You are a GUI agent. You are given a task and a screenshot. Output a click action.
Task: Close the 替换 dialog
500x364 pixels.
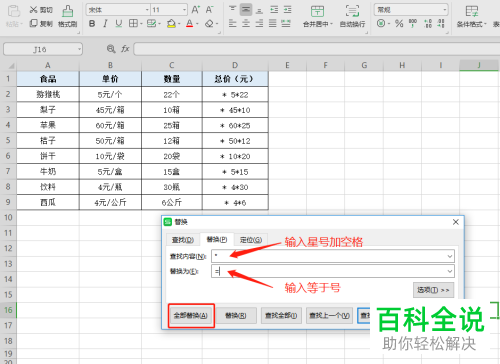point(456,222)
